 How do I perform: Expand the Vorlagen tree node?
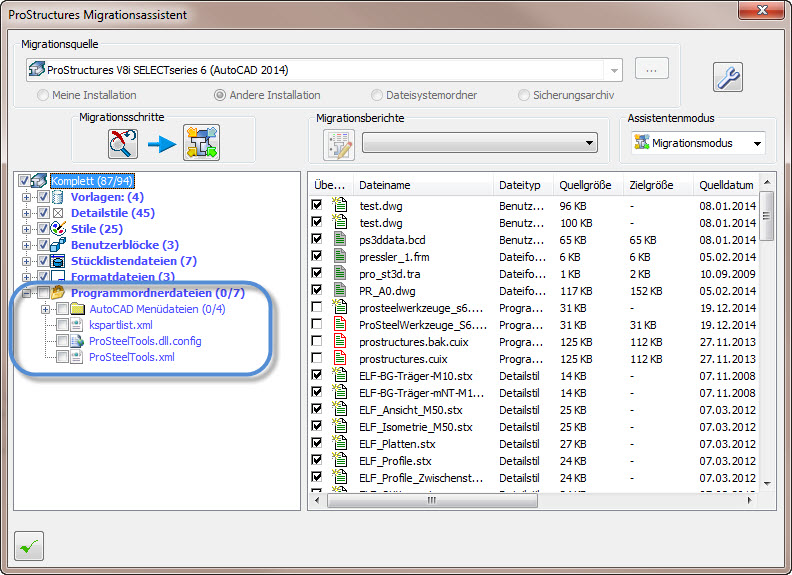point(26,198)
